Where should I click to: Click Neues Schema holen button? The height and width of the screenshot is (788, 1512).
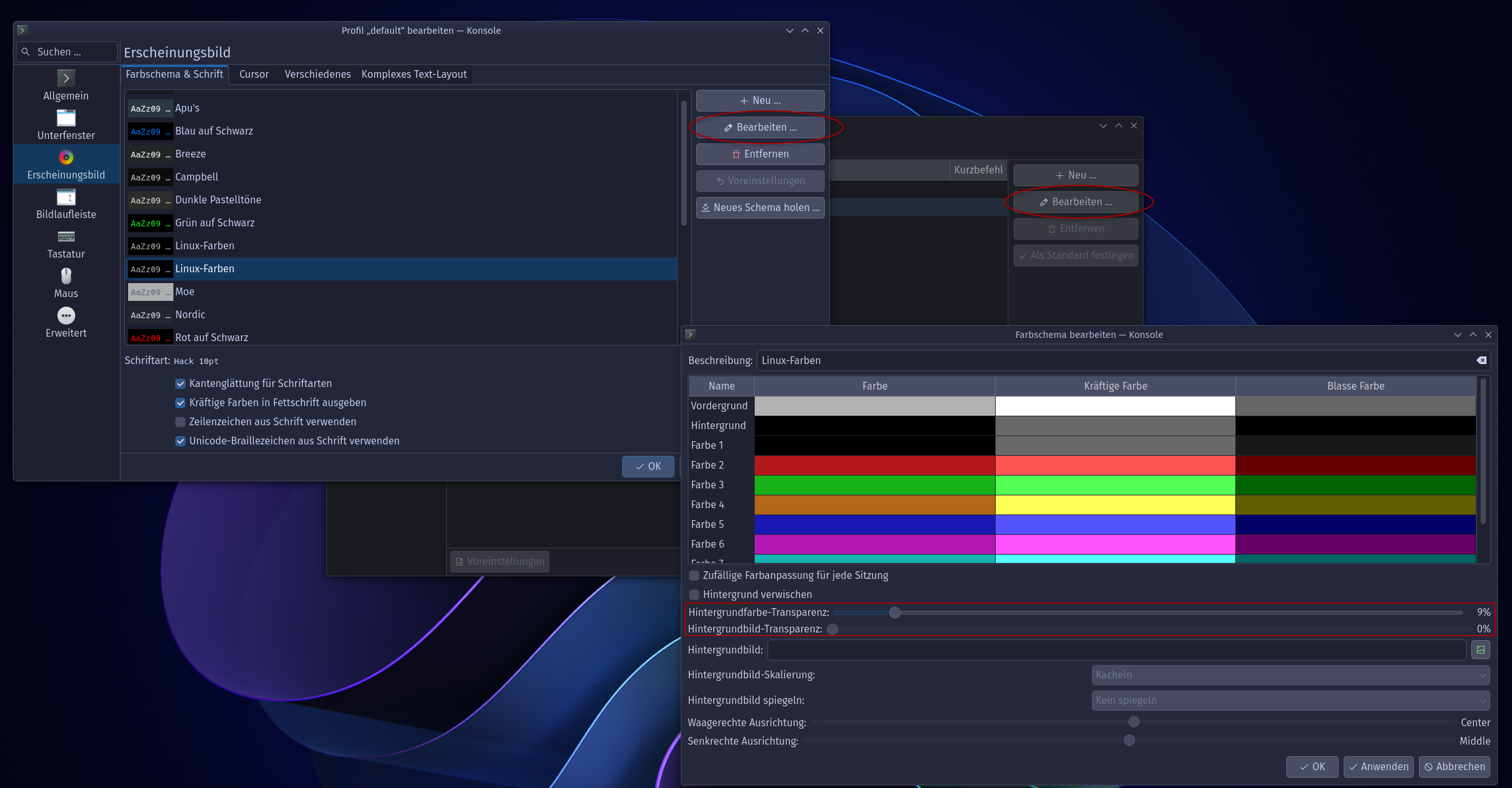[x=760, y=208]
